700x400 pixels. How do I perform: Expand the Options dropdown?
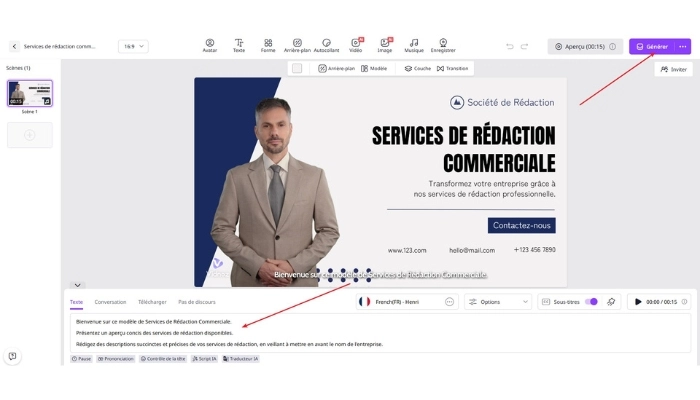click(x=498, y=302)
